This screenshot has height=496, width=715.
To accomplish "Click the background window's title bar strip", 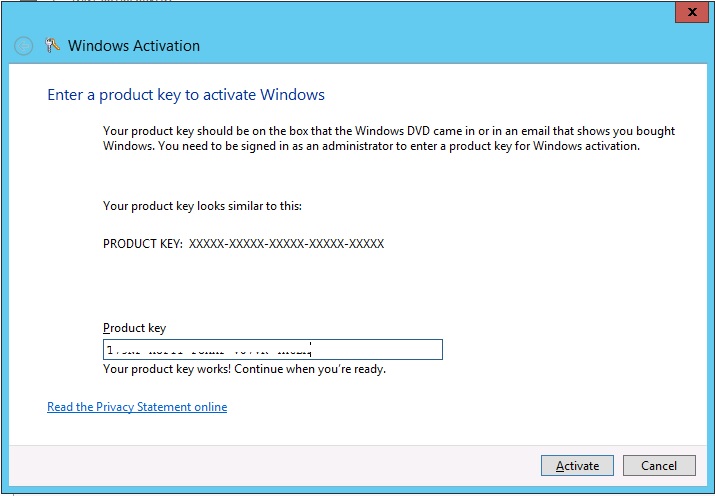I will click(x=300, y=4).
